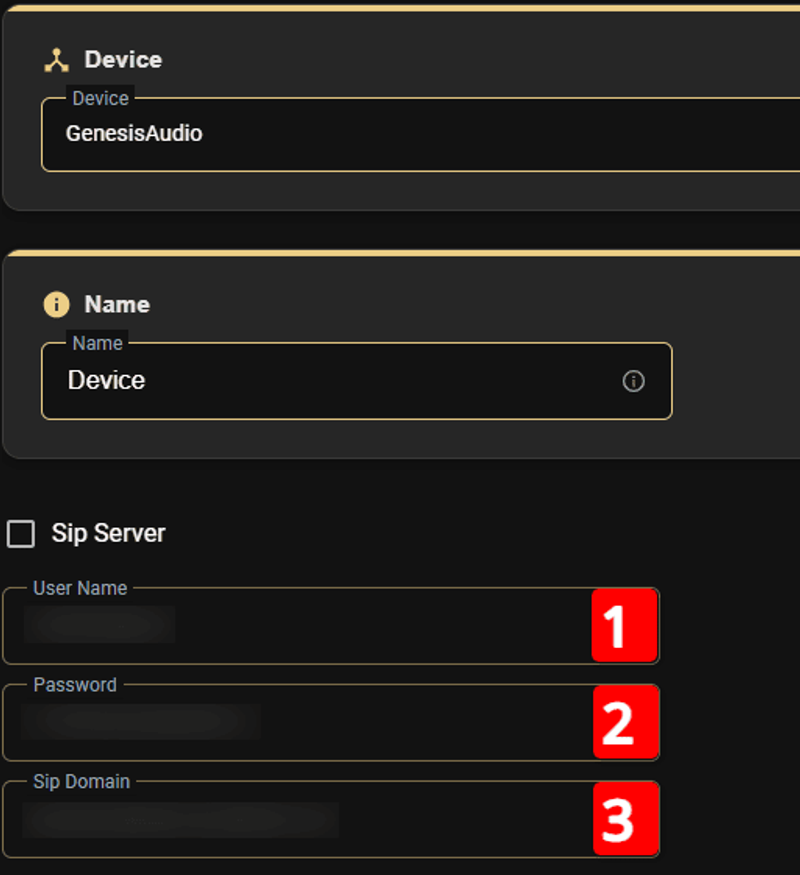800x875 pixels.
Task: Click the Name section heading
Action: coord(116,304)
